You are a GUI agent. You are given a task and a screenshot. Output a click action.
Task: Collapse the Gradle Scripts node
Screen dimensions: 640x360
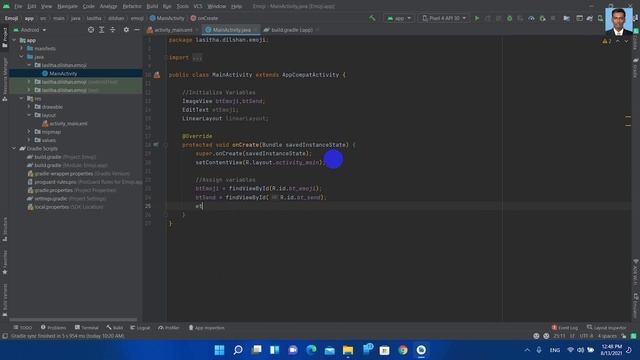point(14,148)
